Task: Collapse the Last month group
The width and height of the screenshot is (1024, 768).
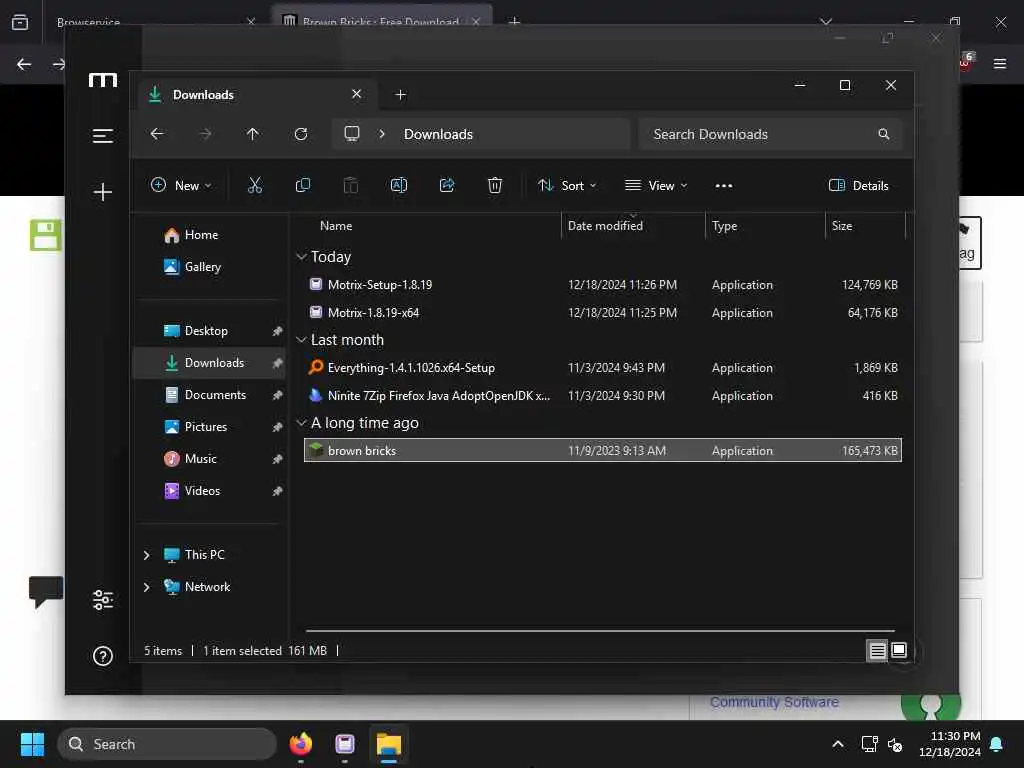Action: (302, 340)
